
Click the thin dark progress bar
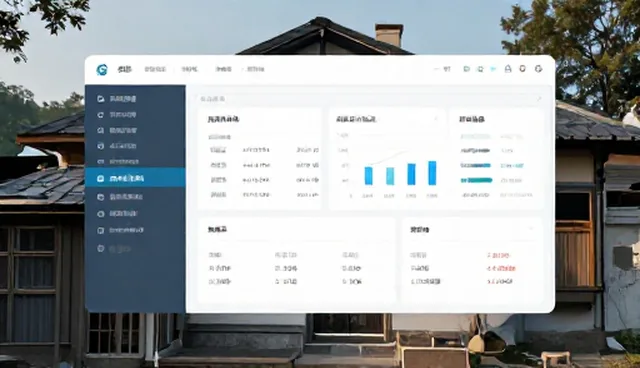[475, 151]
